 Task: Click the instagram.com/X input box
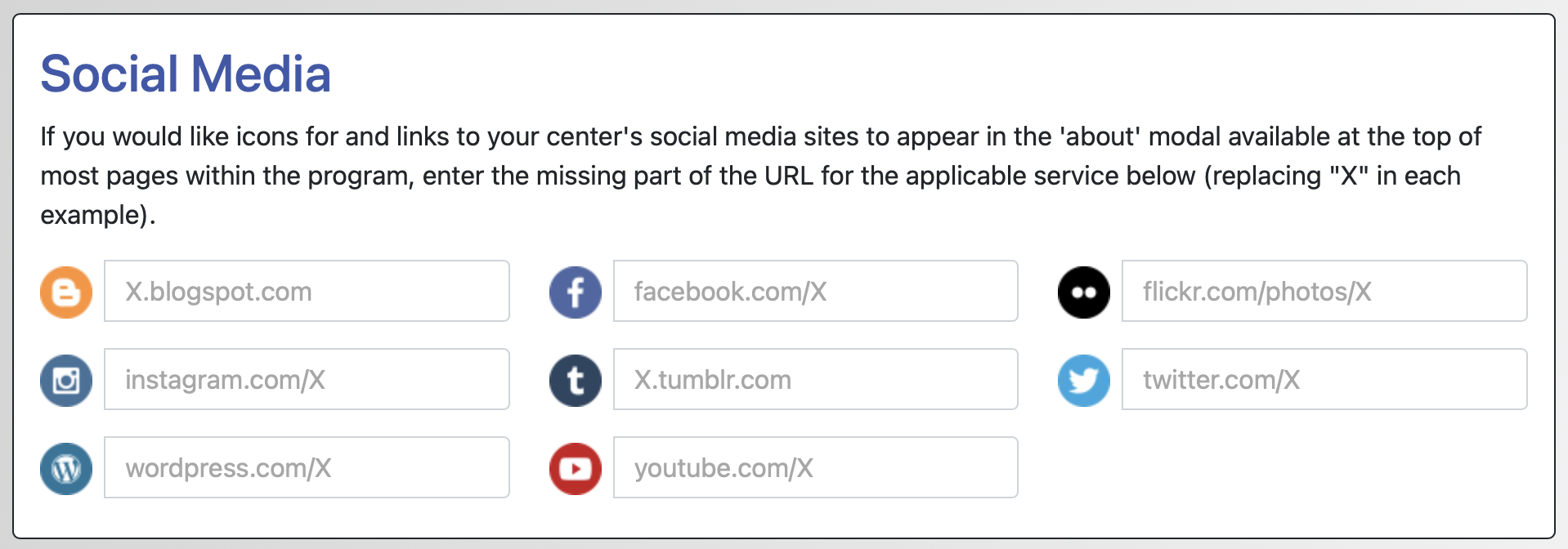307,380
